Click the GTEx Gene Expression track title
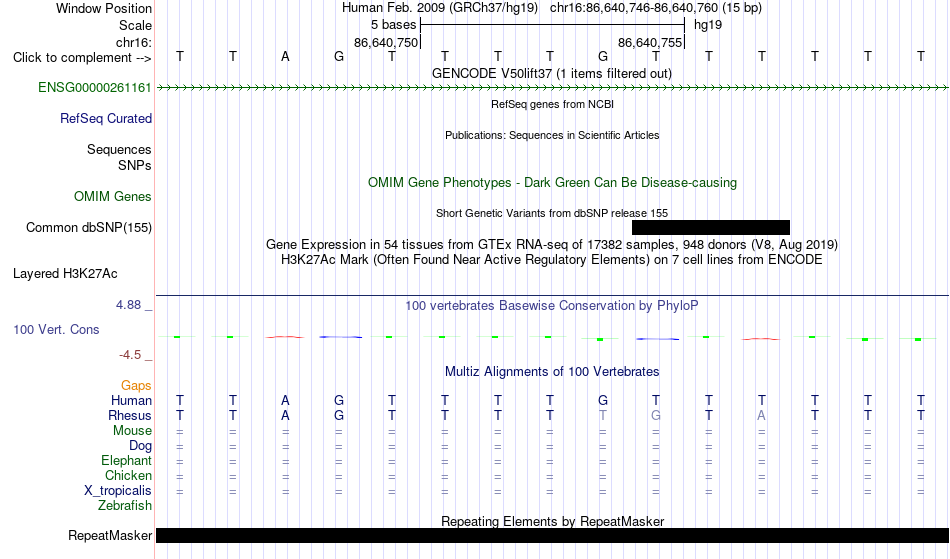 tap(552, 245)
